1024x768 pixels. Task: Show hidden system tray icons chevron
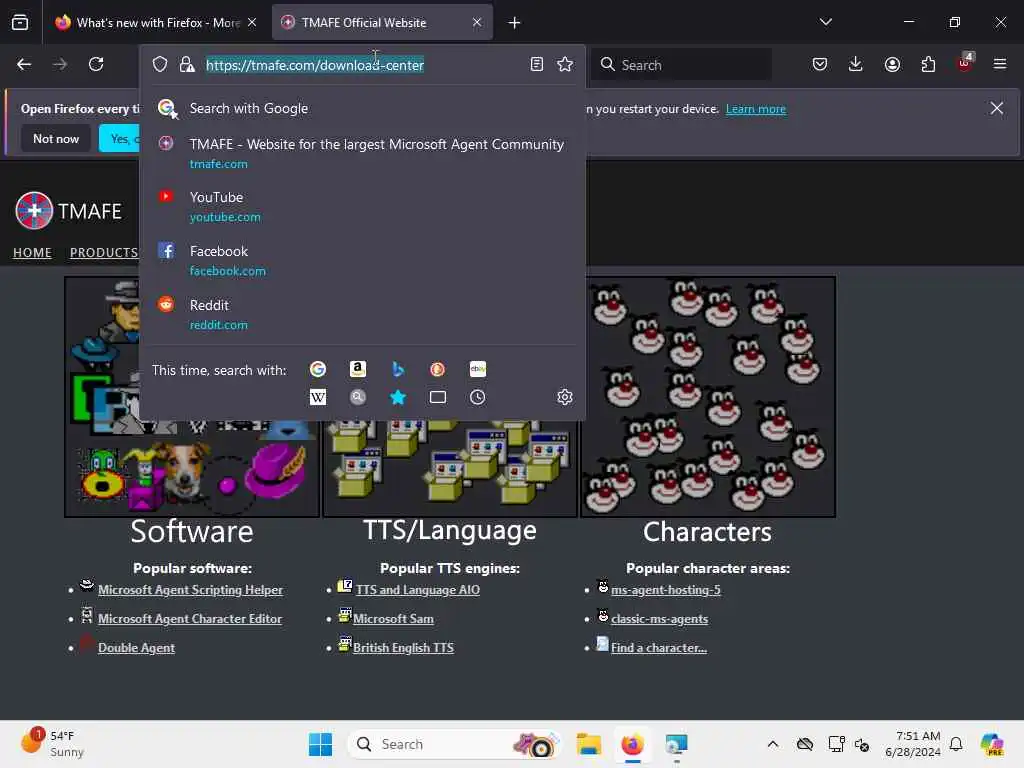click(x=773, y=744)
